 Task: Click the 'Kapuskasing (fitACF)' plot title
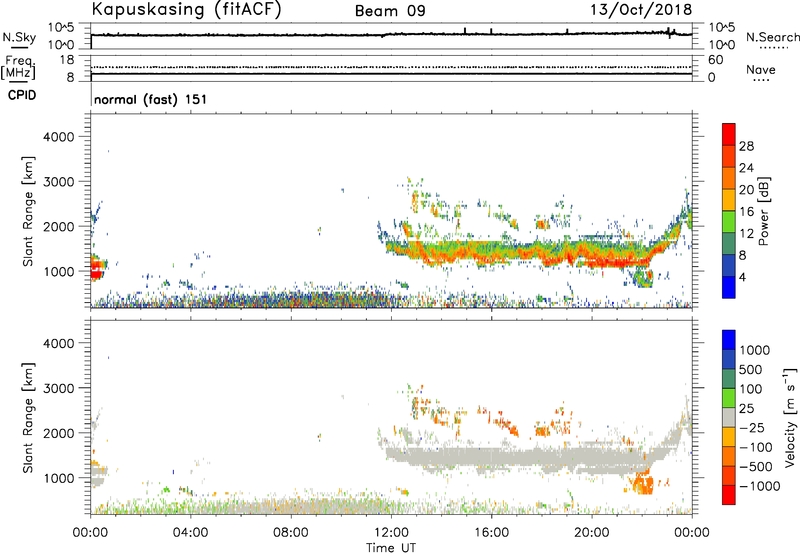[x=187, y=9]
